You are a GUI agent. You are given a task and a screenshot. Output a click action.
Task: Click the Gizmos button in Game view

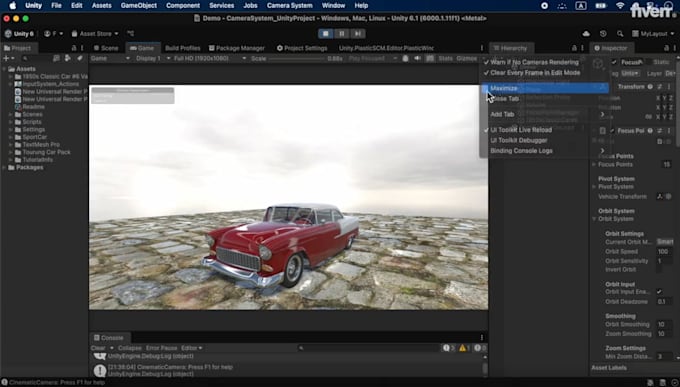pos(467,58)
